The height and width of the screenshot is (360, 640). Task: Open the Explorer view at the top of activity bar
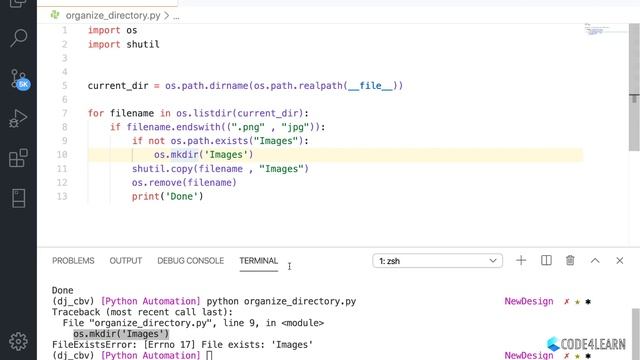pos(18,4)
